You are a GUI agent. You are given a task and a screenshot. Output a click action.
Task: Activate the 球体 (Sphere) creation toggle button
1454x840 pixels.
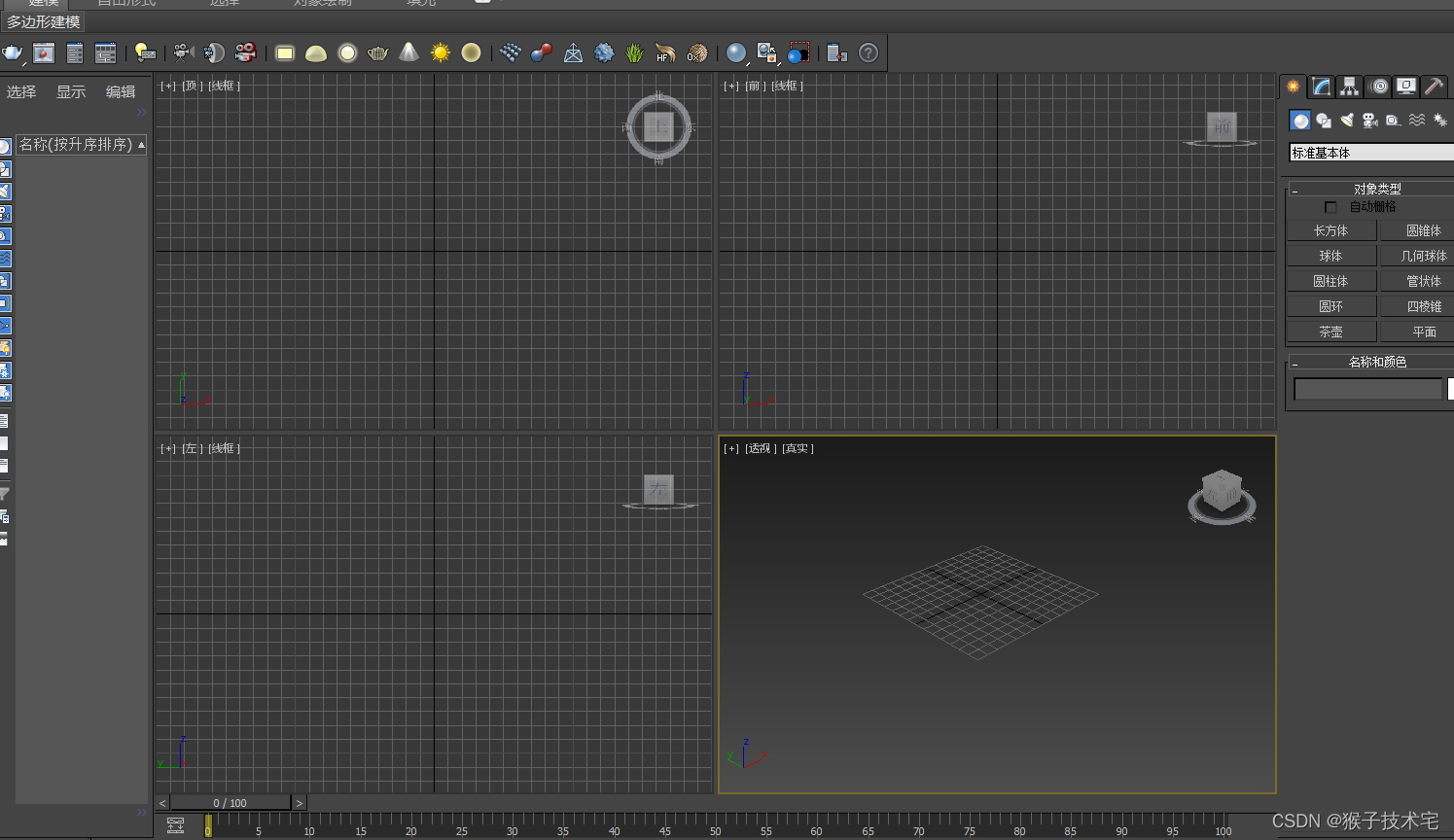coord(1330,255)
